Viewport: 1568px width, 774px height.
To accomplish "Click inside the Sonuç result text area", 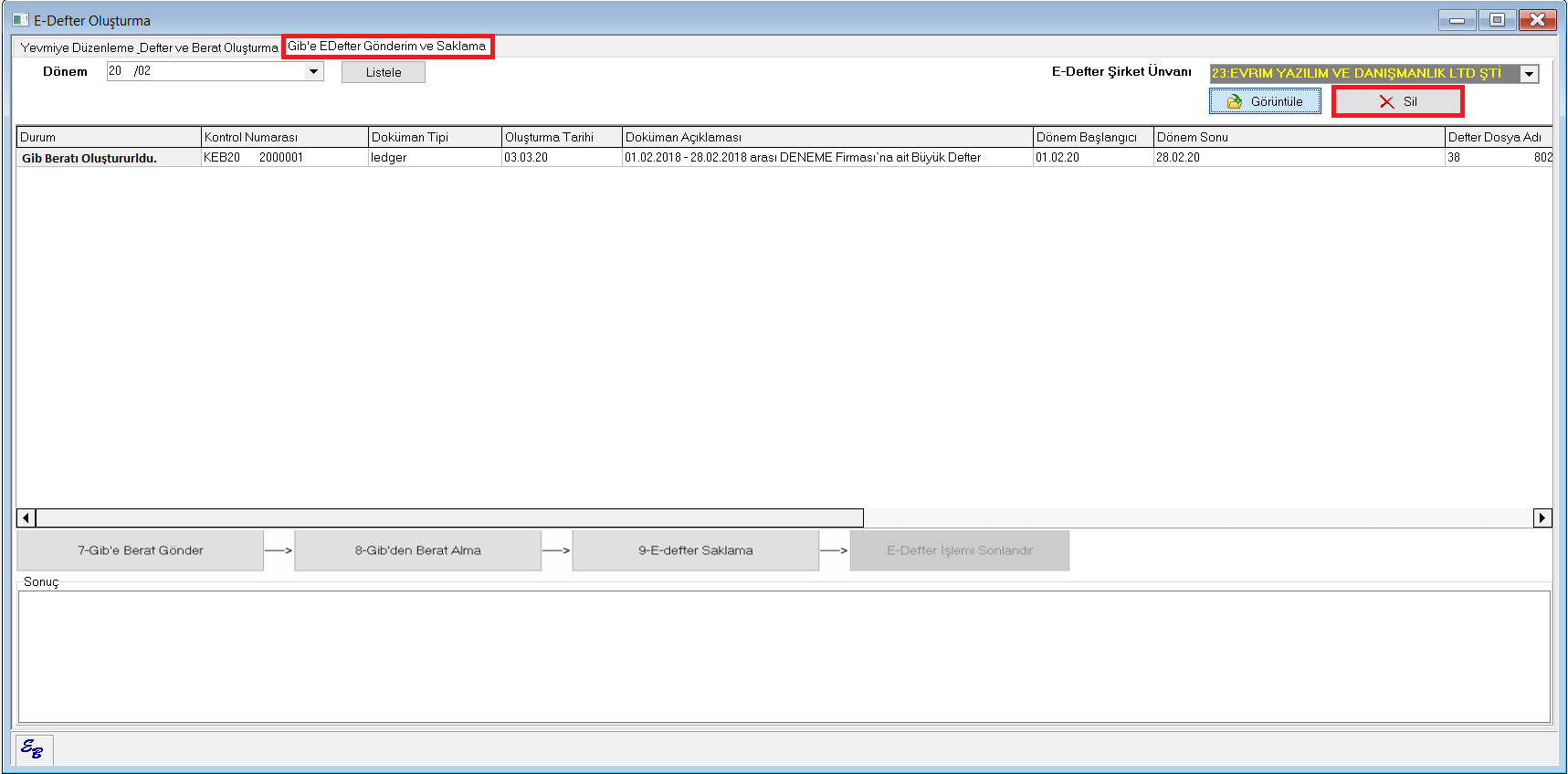I will 784,656.
